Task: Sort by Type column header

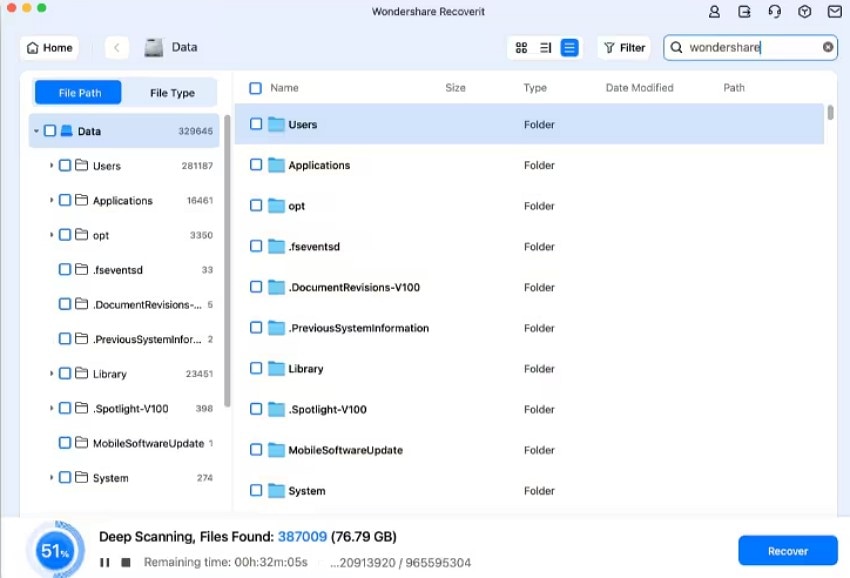Action: [x=535, y=88]
